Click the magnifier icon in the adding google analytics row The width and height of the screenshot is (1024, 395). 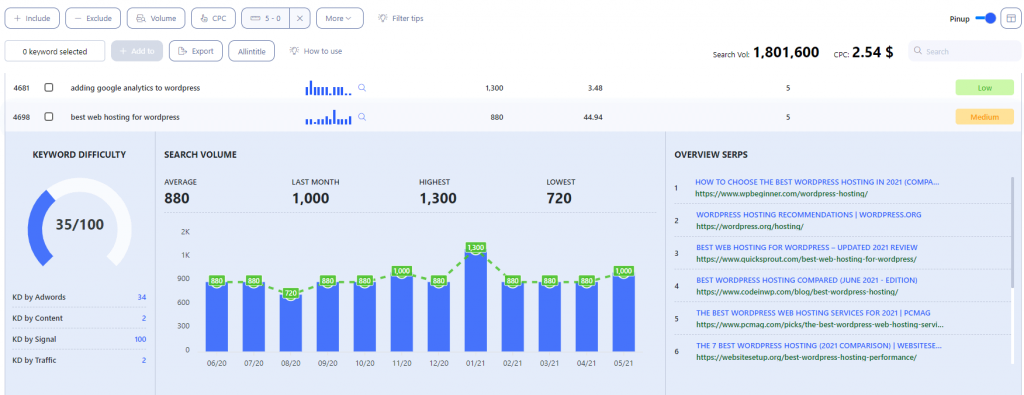click(362, 87)
